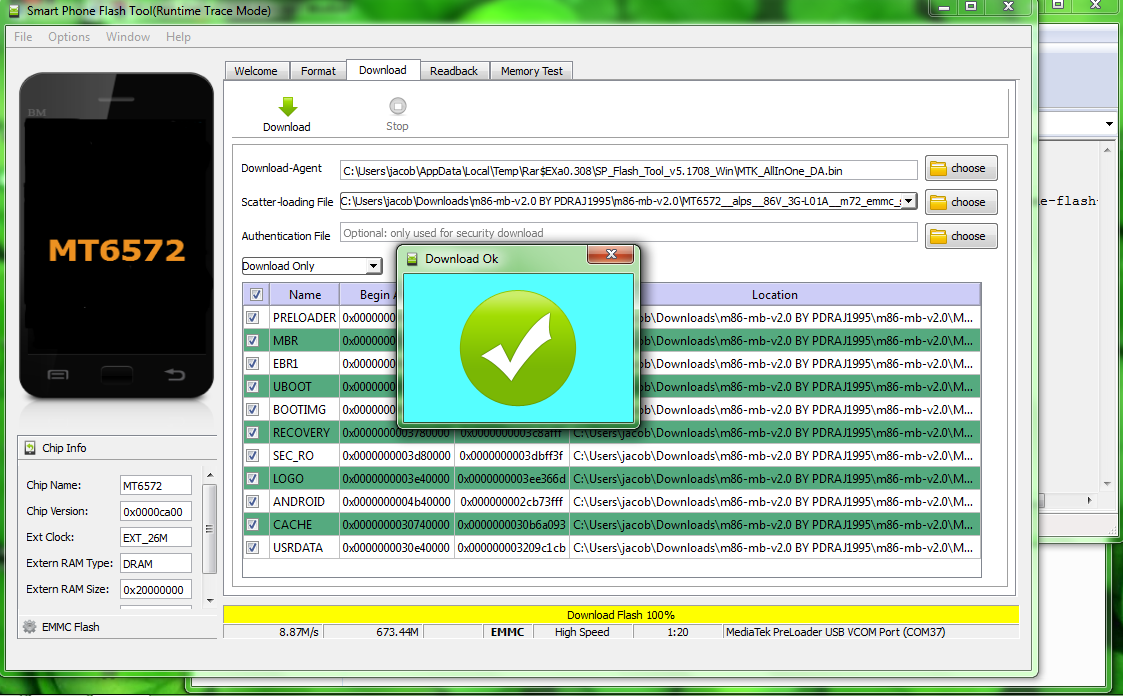
Task: Open the Help menu
Action: coord(178,37)
